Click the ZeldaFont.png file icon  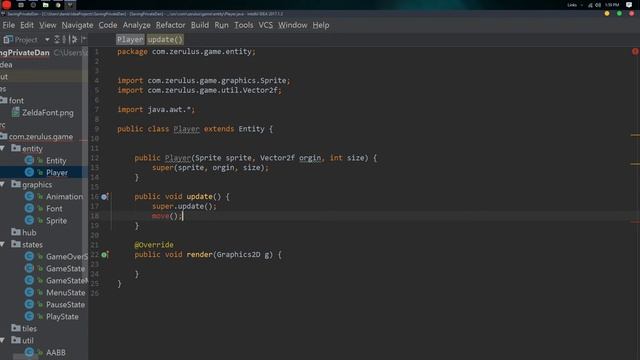coord(16,112)
